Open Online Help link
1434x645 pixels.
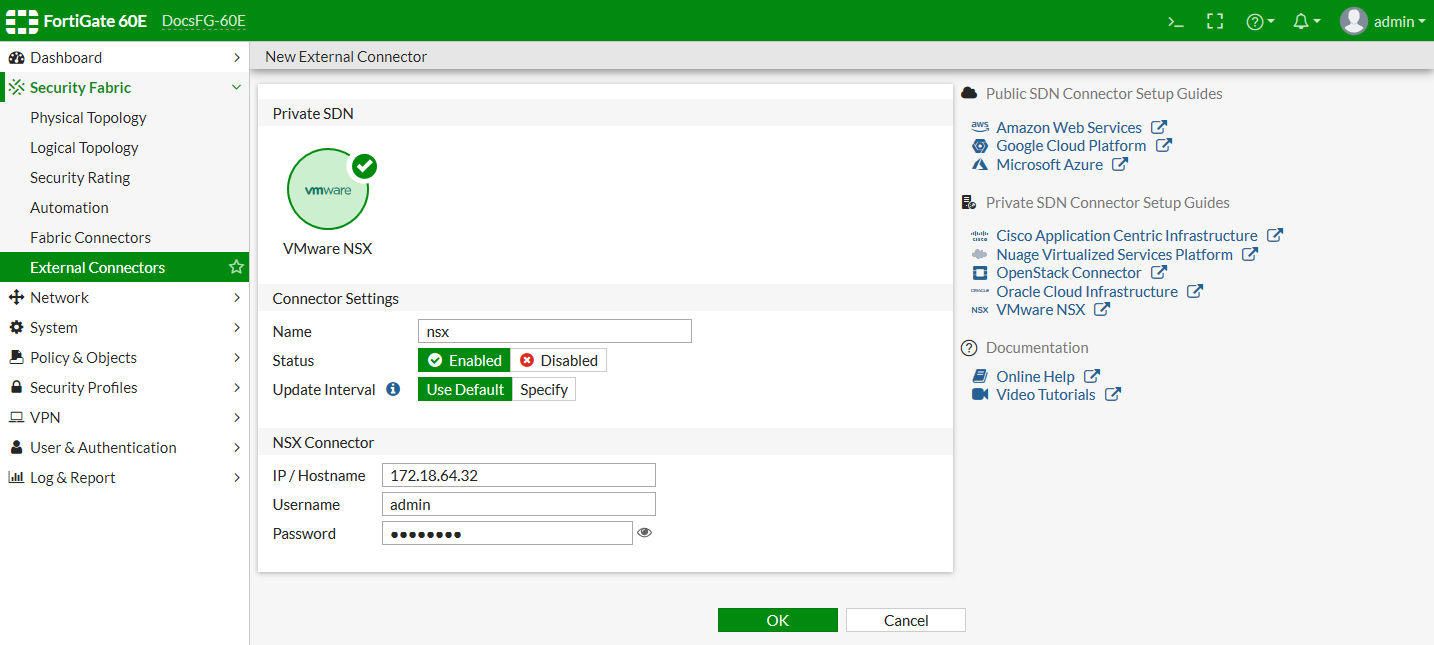click(1035, 376)
